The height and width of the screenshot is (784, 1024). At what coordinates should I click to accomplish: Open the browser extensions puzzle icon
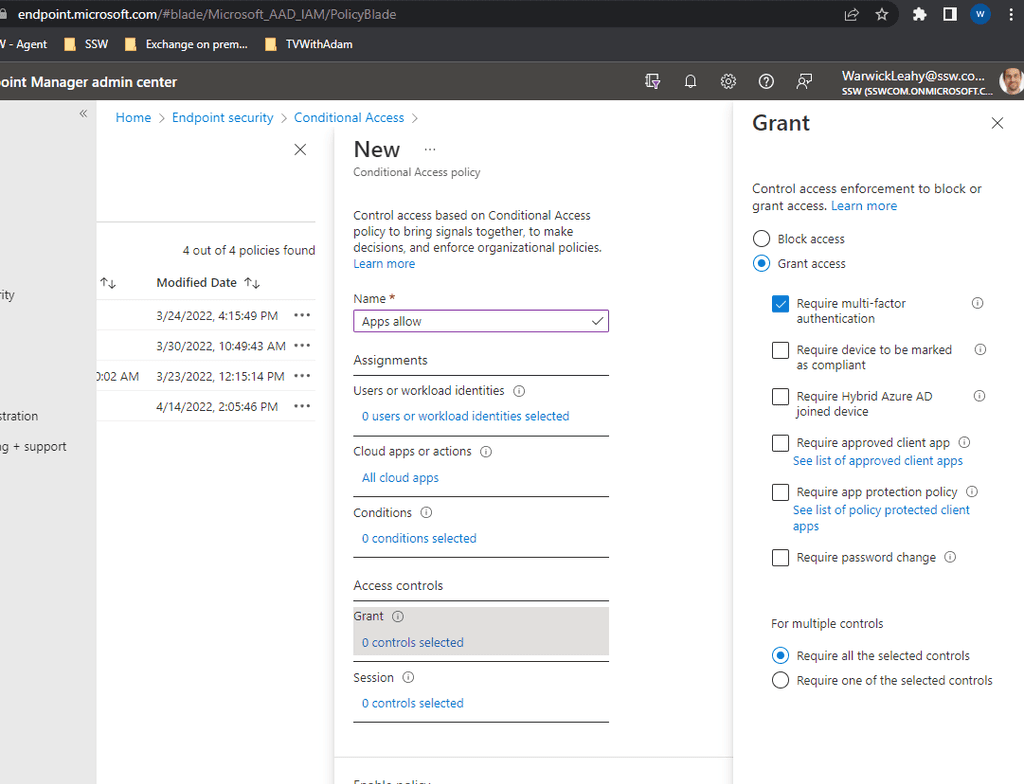point(920,14)
